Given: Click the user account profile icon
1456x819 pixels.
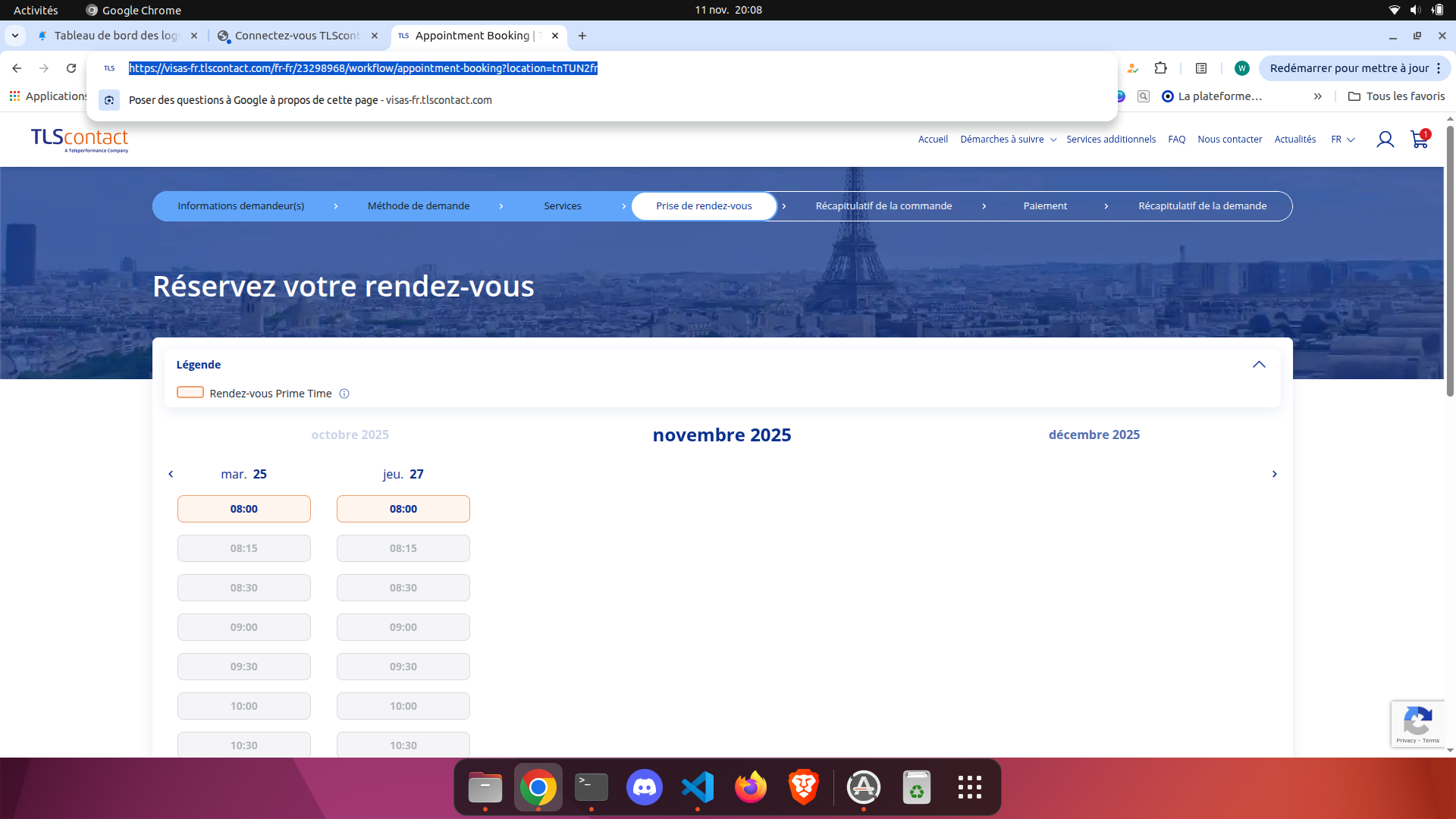Looking at the screenshot, I should click(x=1385, y=140).
